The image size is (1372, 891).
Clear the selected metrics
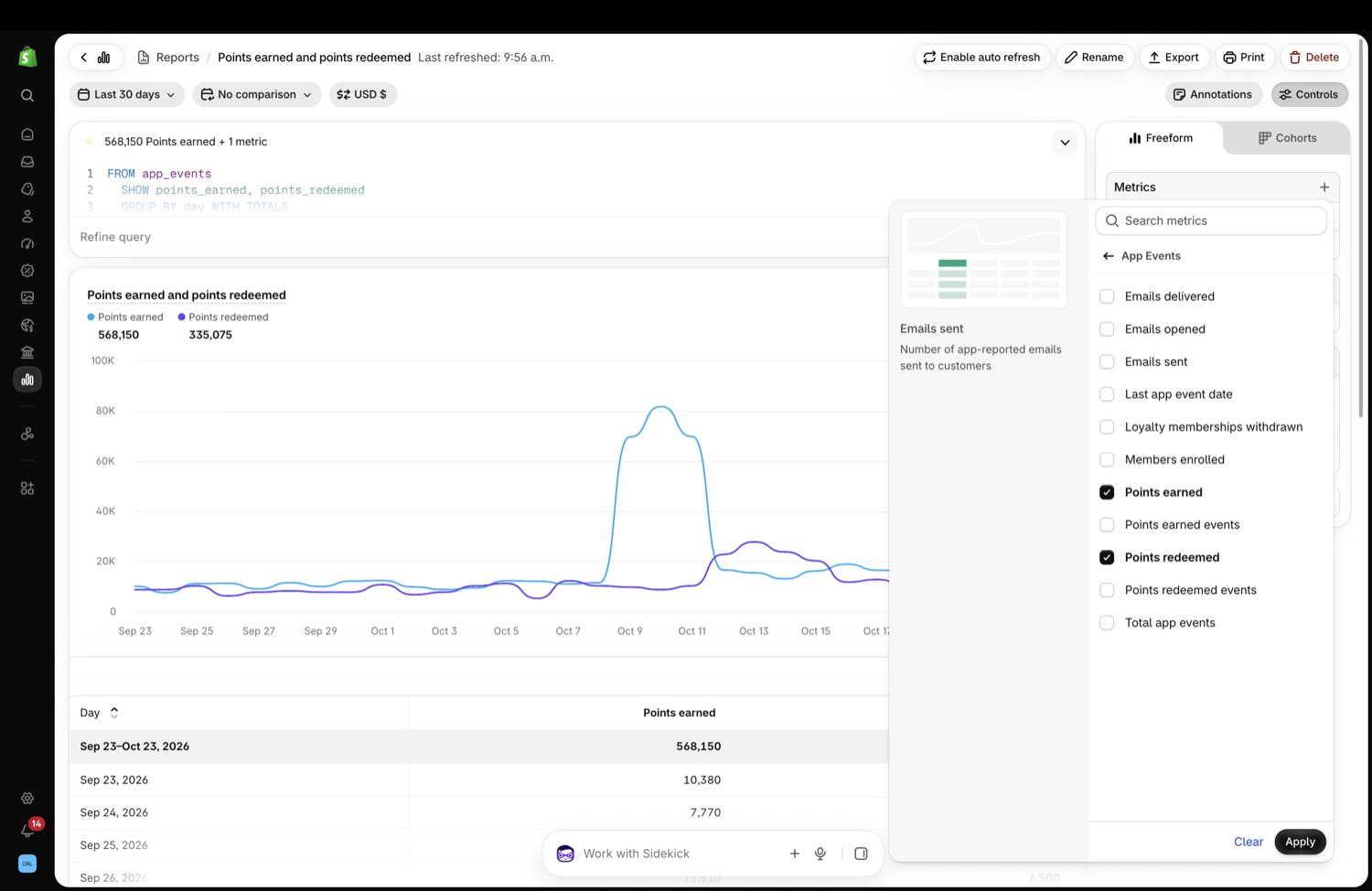click(x=1249, y=842)
